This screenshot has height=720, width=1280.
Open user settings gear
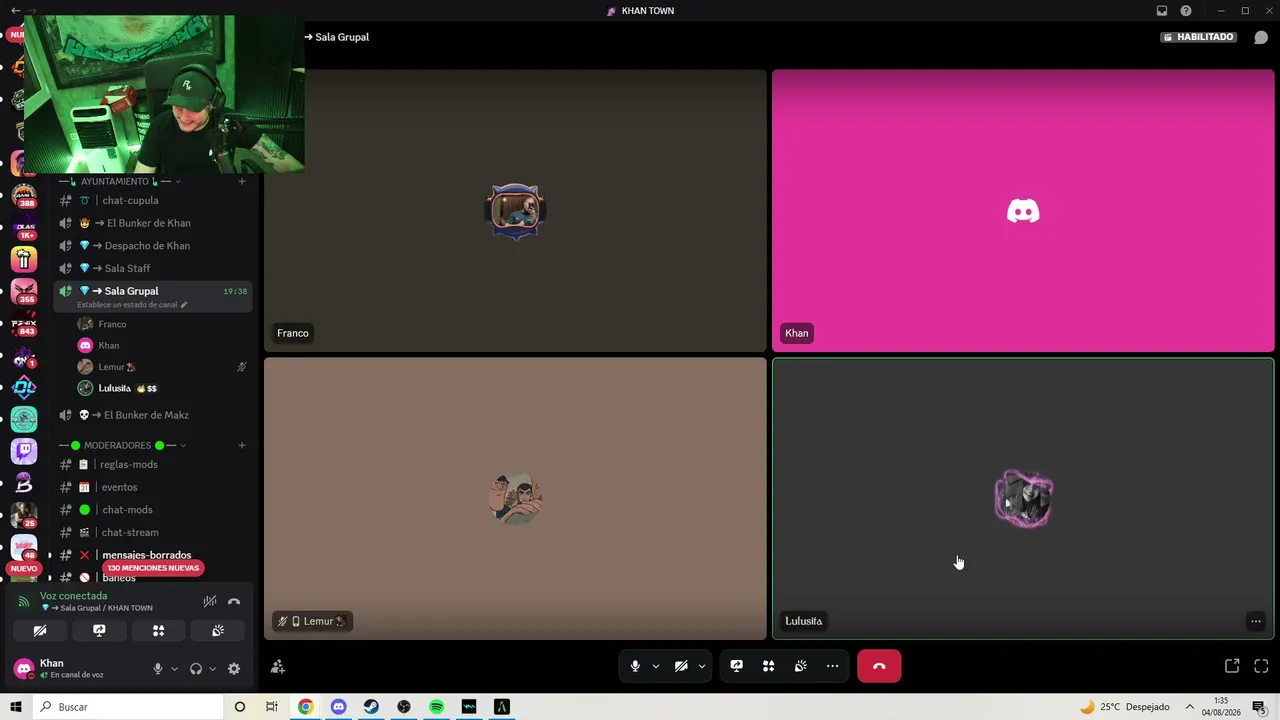(x=234, y=669)
